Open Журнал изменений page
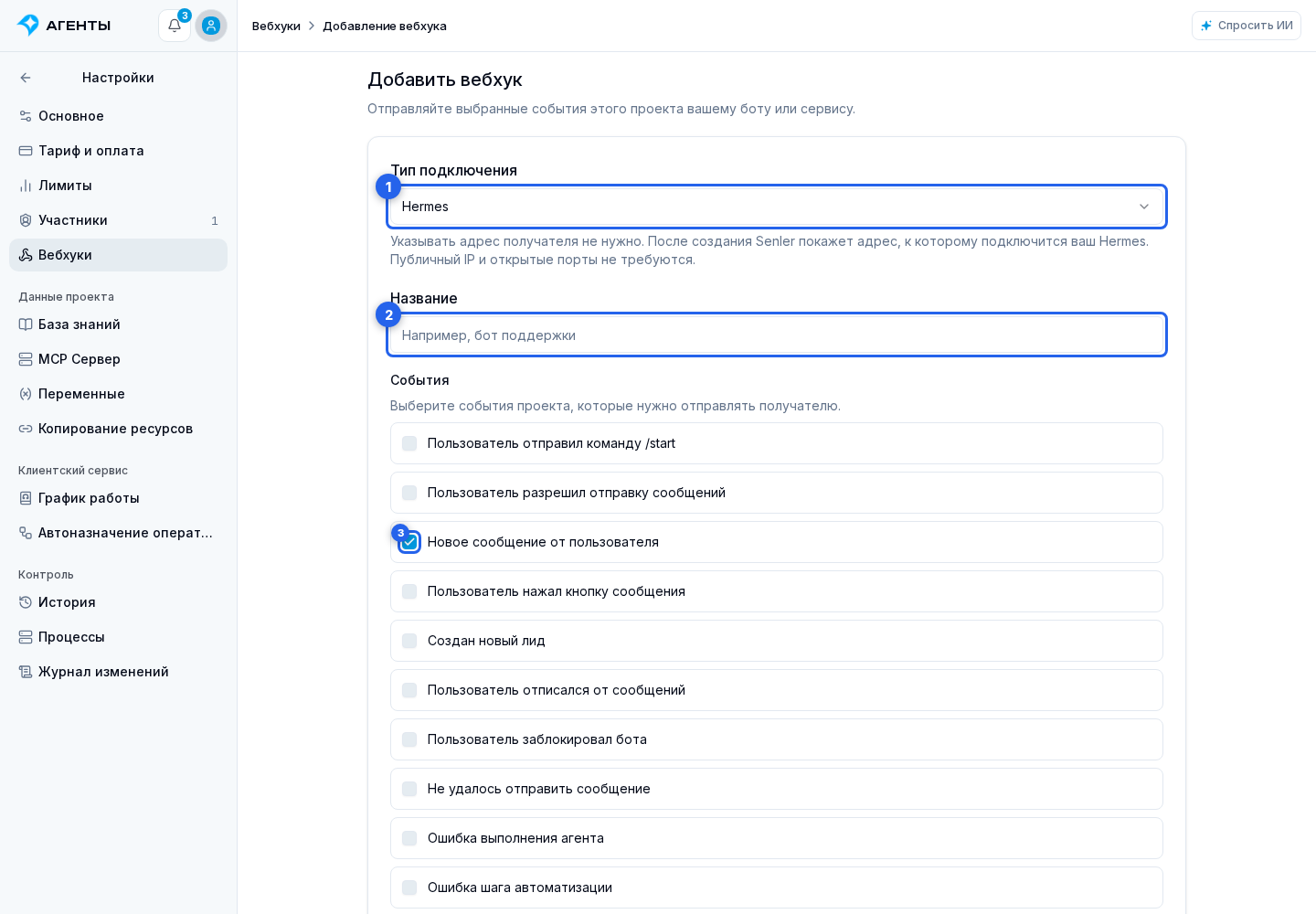The image size is (1316, 914). (x=118, y=672)
